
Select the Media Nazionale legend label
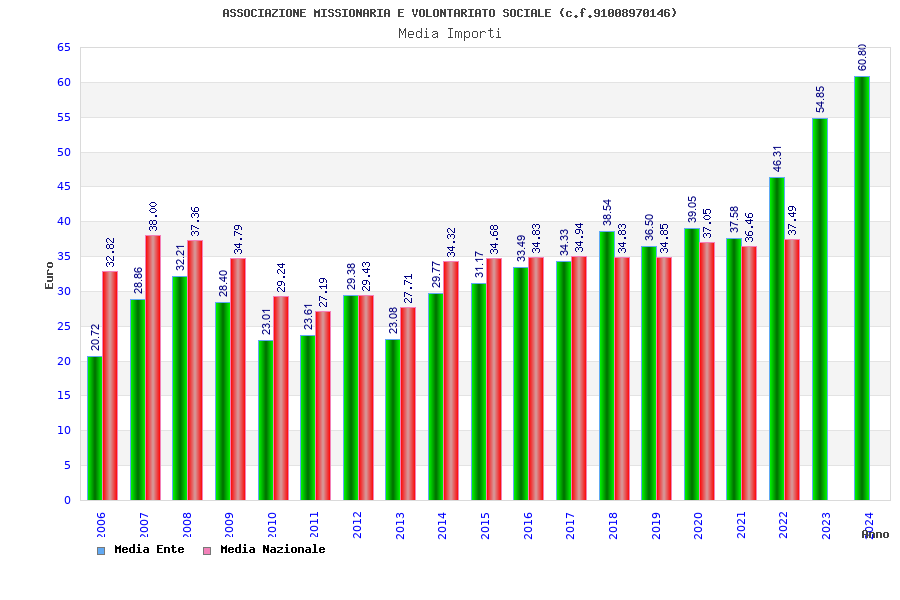pyautogui.click(x=273, y=549)
